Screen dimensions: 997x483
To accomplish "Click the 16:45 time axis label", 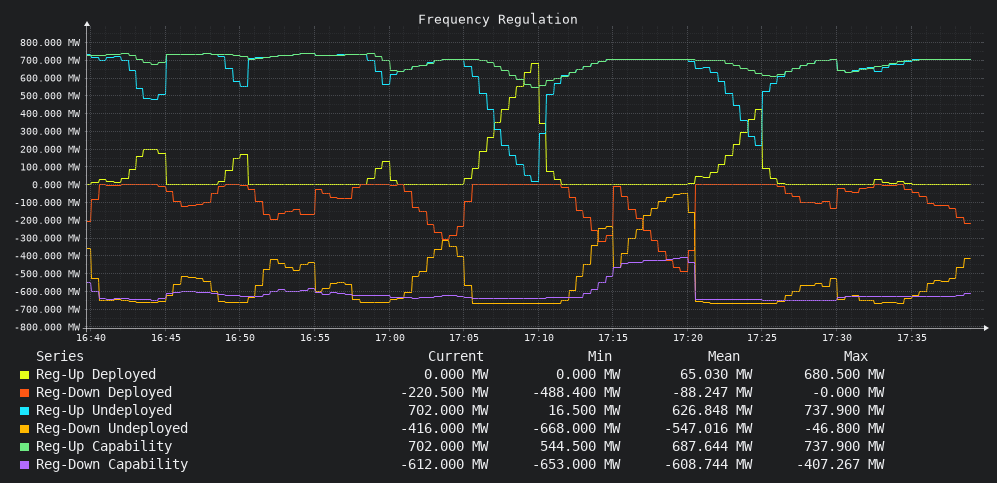I will click(x=165, y=339).
